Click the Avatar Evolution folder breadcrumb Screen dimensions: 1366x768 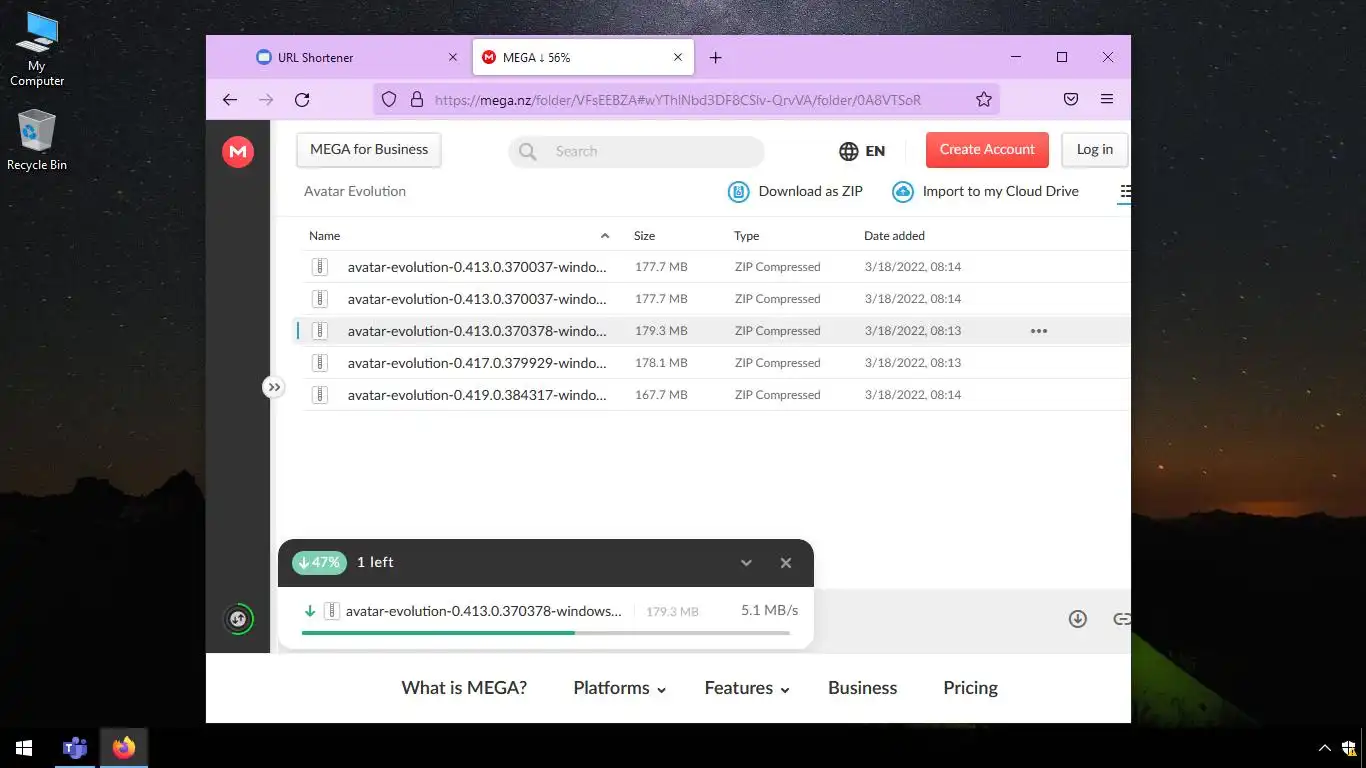point(355,191)
